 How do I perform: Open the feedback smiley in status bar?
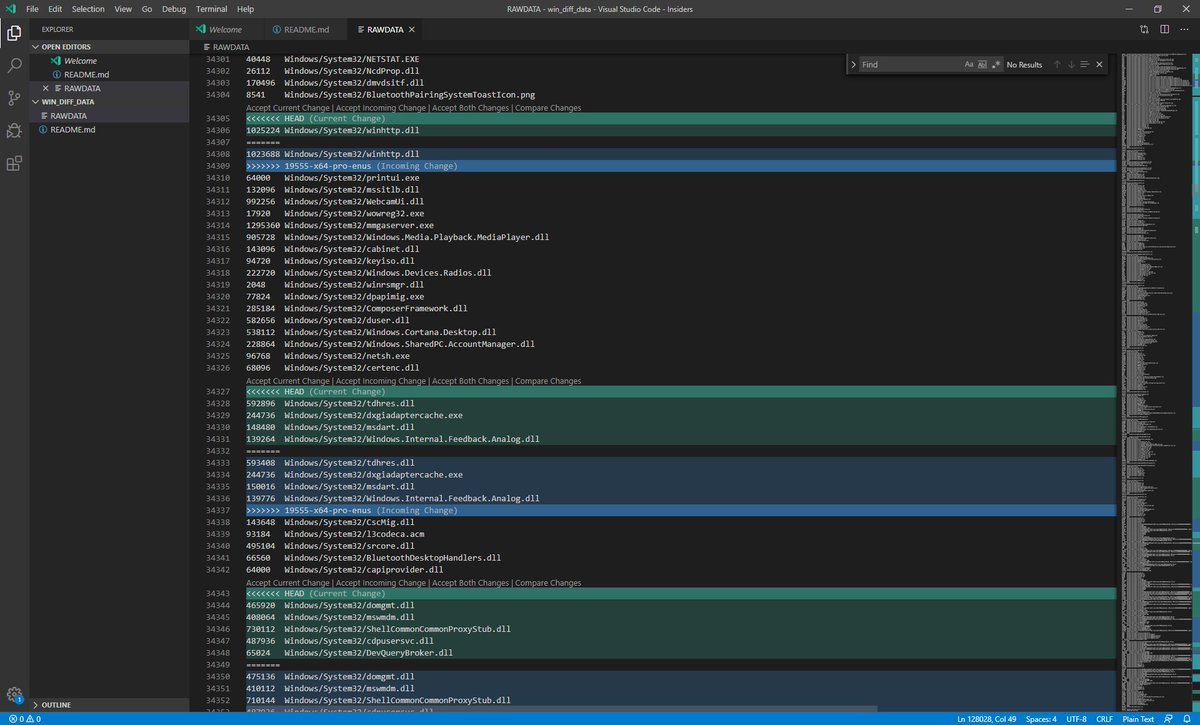click(x=1170, y=718)
